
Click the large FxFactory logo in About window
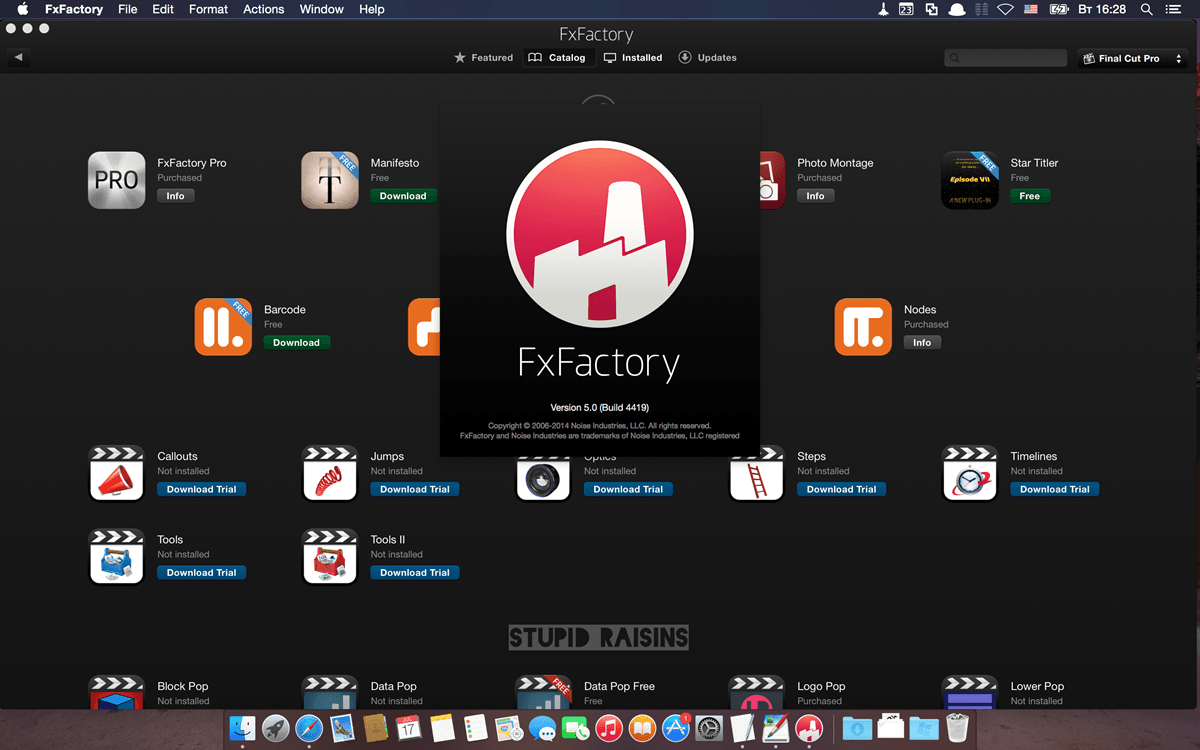tap(599, 233)
